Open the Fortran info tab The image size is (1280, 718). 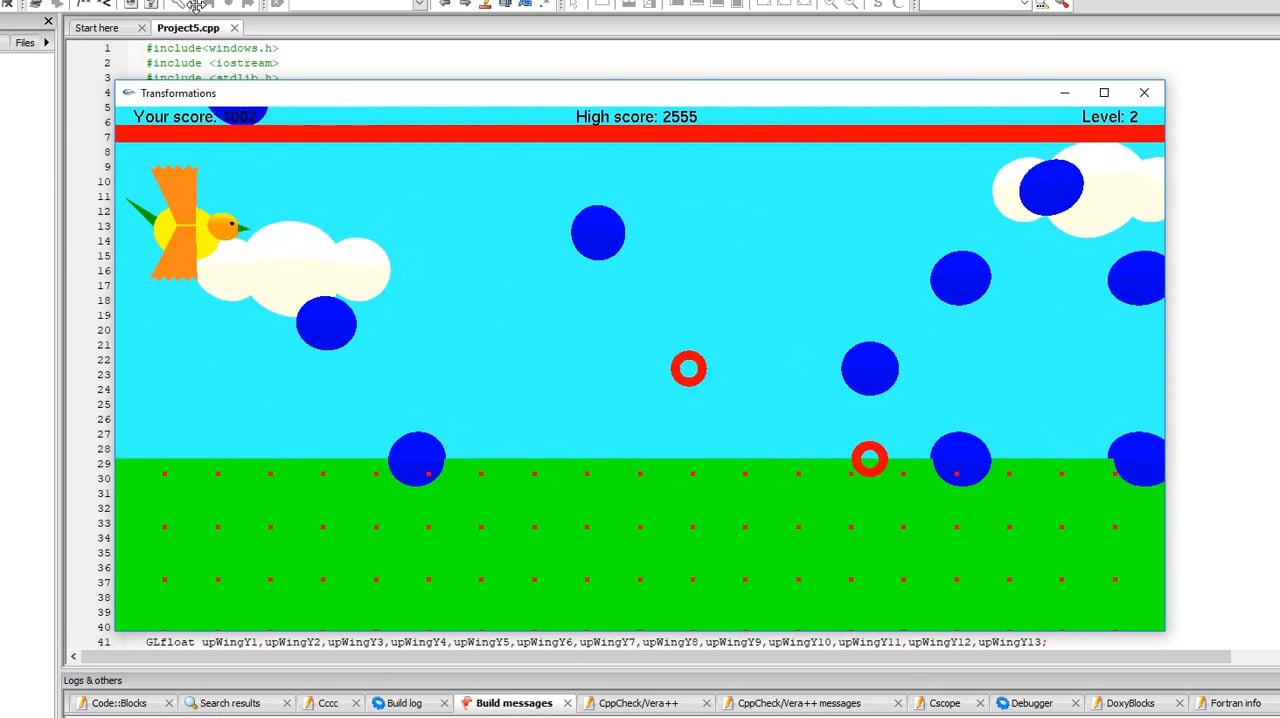[1235, 703]
